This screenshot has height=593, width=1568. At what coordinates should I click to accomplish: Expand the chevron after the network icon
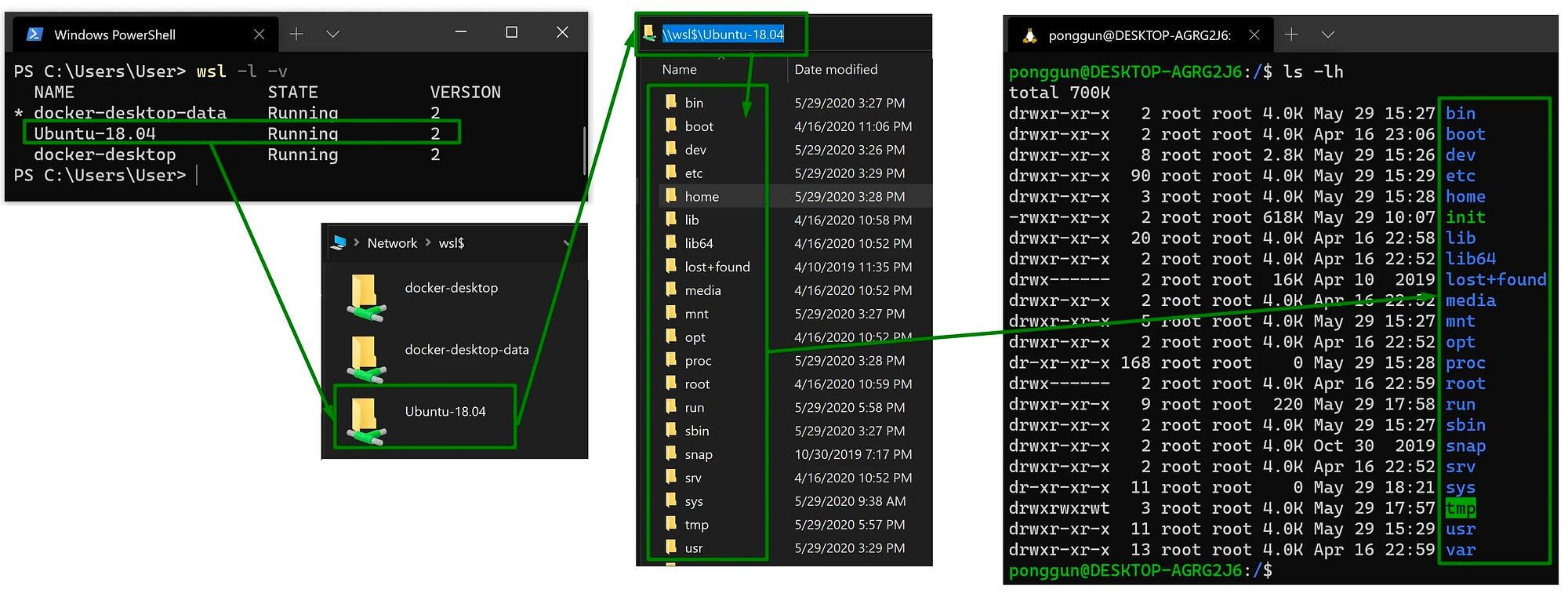tap(358, 242)
